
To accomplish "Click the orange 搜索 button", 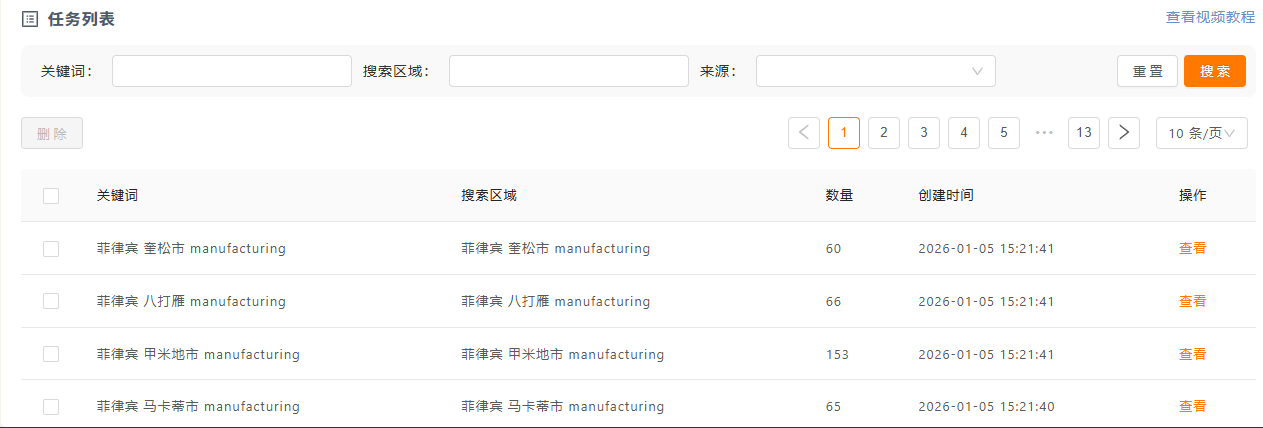I will [x=1214, y=71].
